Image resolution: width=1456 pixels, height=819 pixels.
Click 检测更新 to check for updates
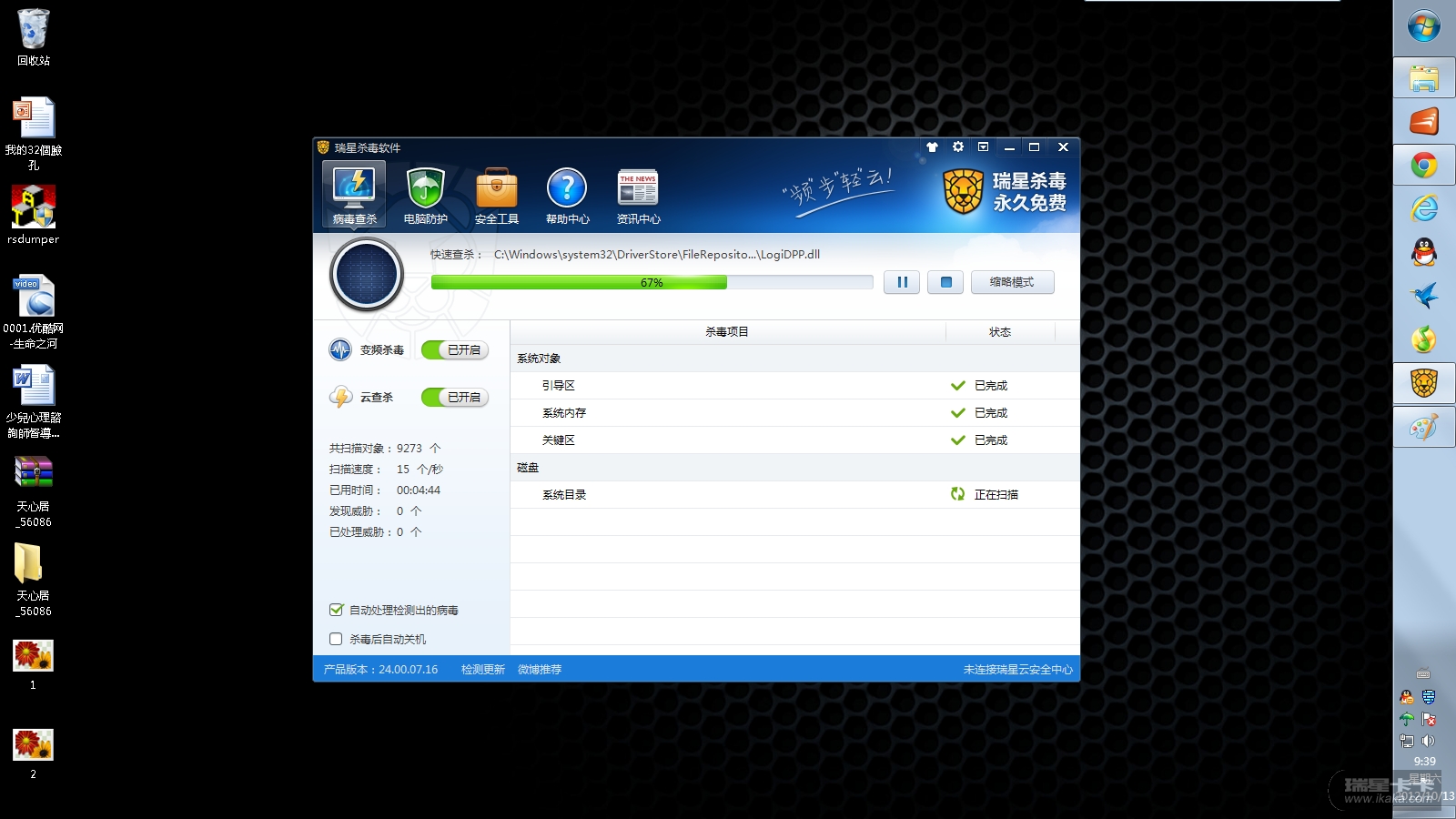click(x=483, y=669)
